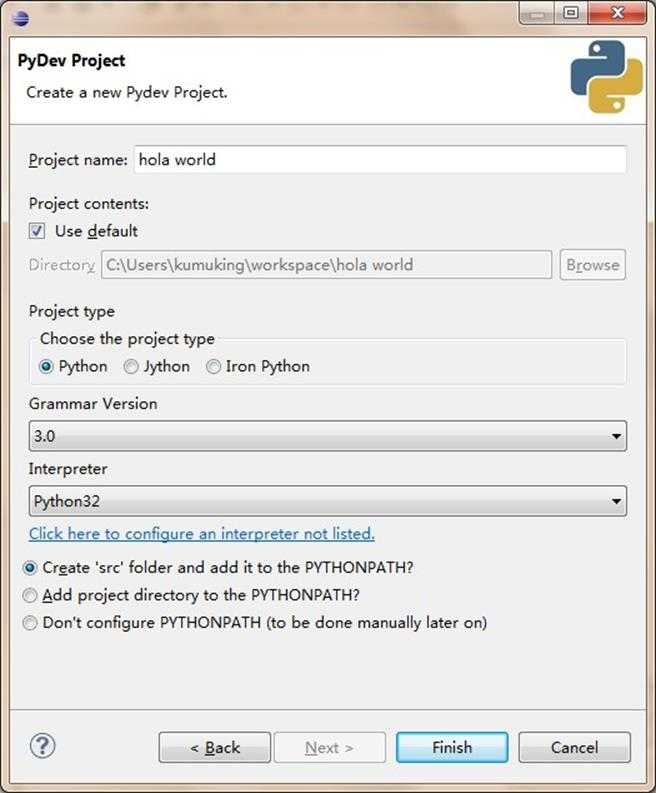Go back with the Back button
Viewport: 656px width, 793px height.
[214, 748]
